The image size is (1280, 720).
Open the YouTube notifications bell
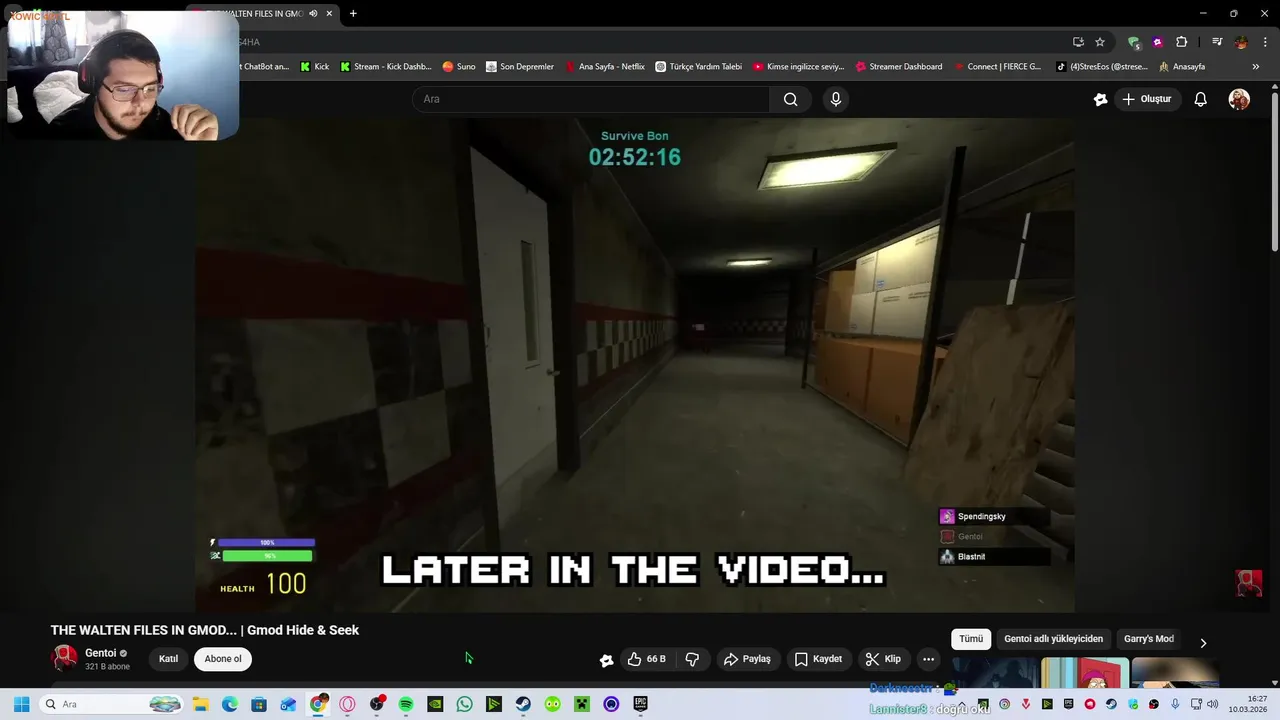pyautogui.click(x=1201, y=99)
